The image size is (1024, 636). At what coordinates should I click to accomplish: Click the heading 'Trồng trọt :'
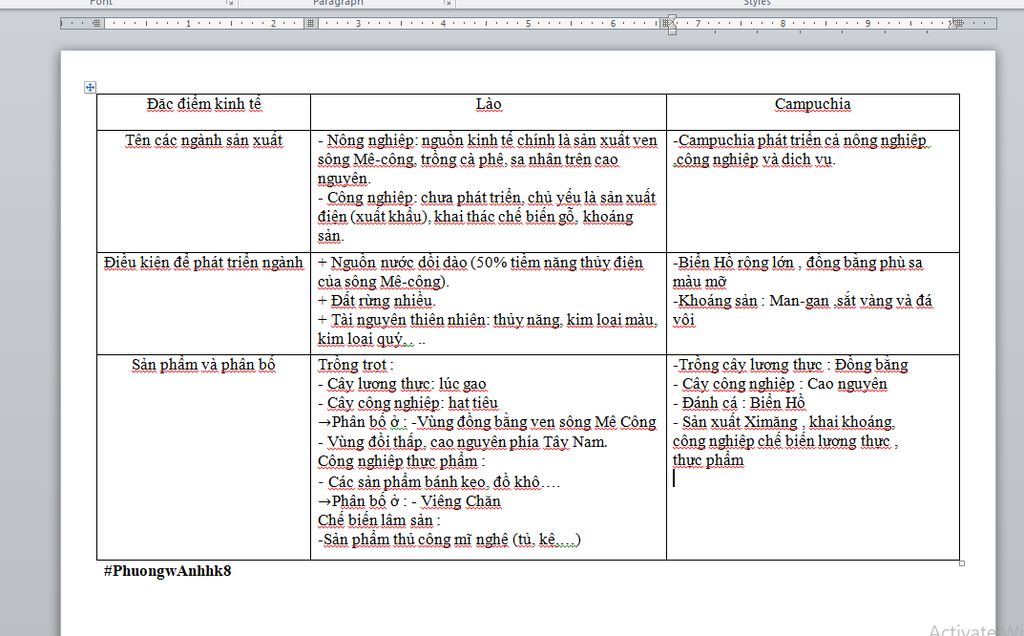[x=356, y=364]
